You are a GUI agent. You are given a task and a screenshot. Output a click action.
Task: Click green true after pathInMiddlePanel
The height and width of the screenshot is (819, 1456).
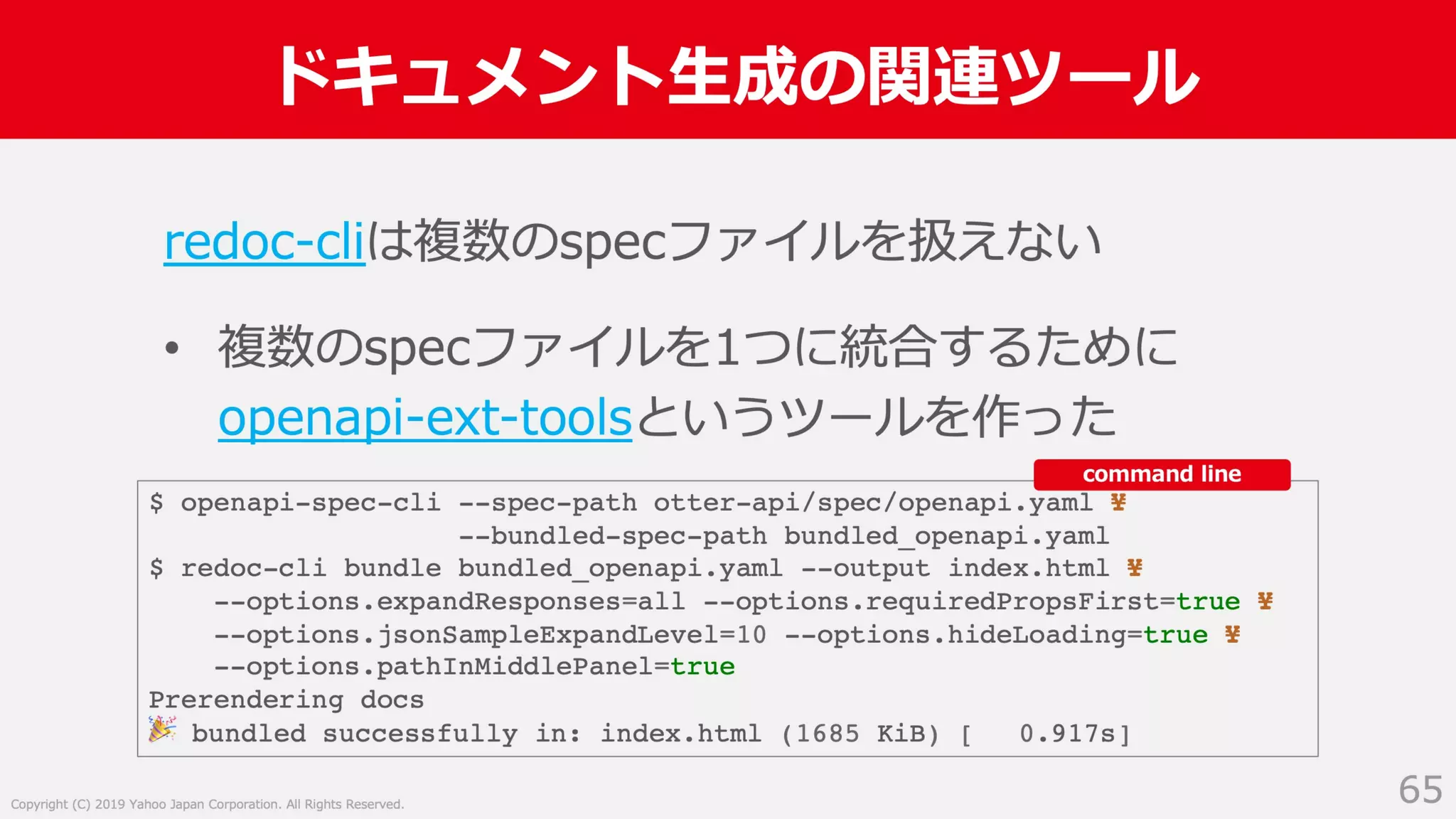[x=702, y=667]
